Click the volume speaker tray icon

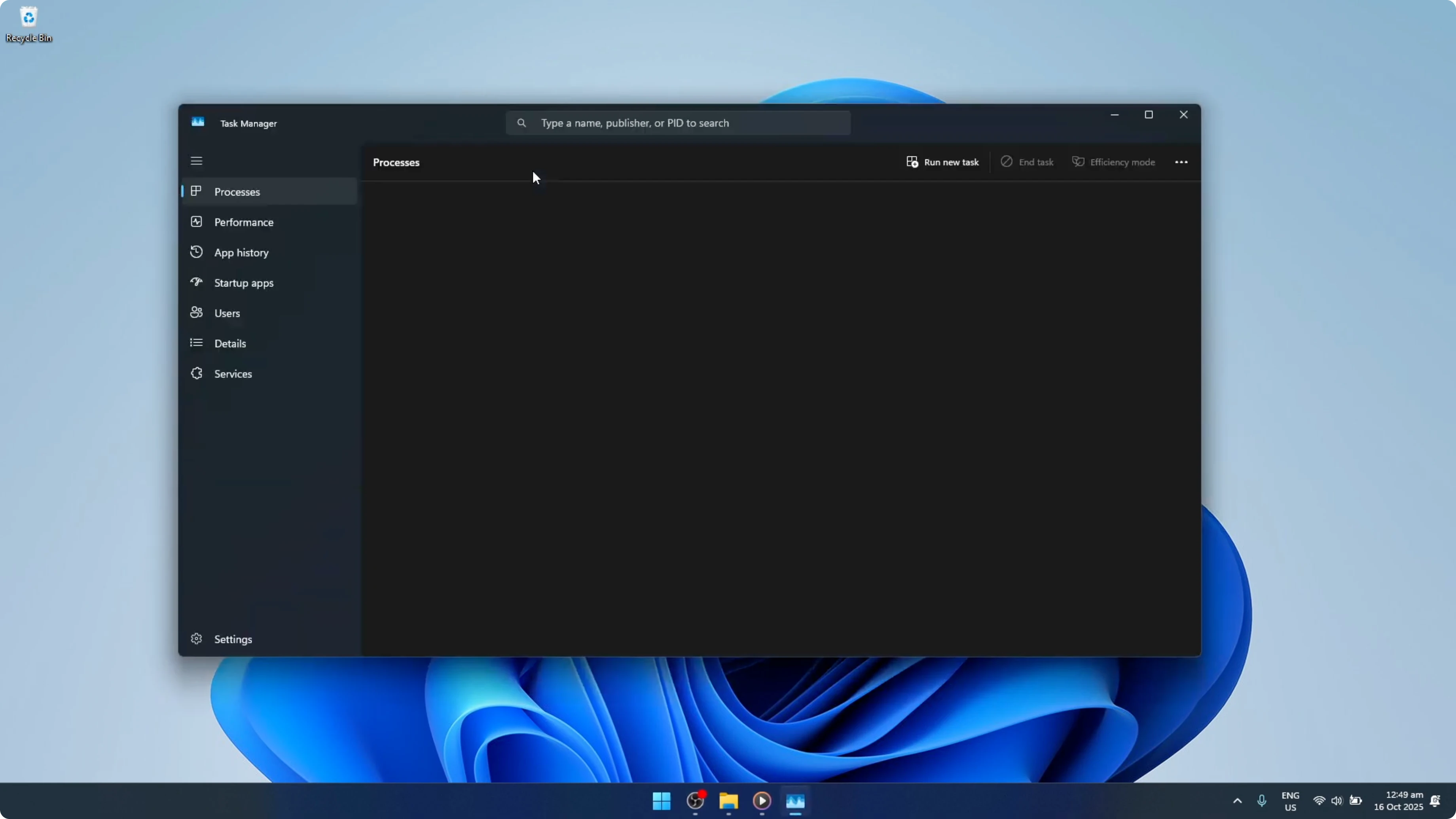(x=1337, y=801)
